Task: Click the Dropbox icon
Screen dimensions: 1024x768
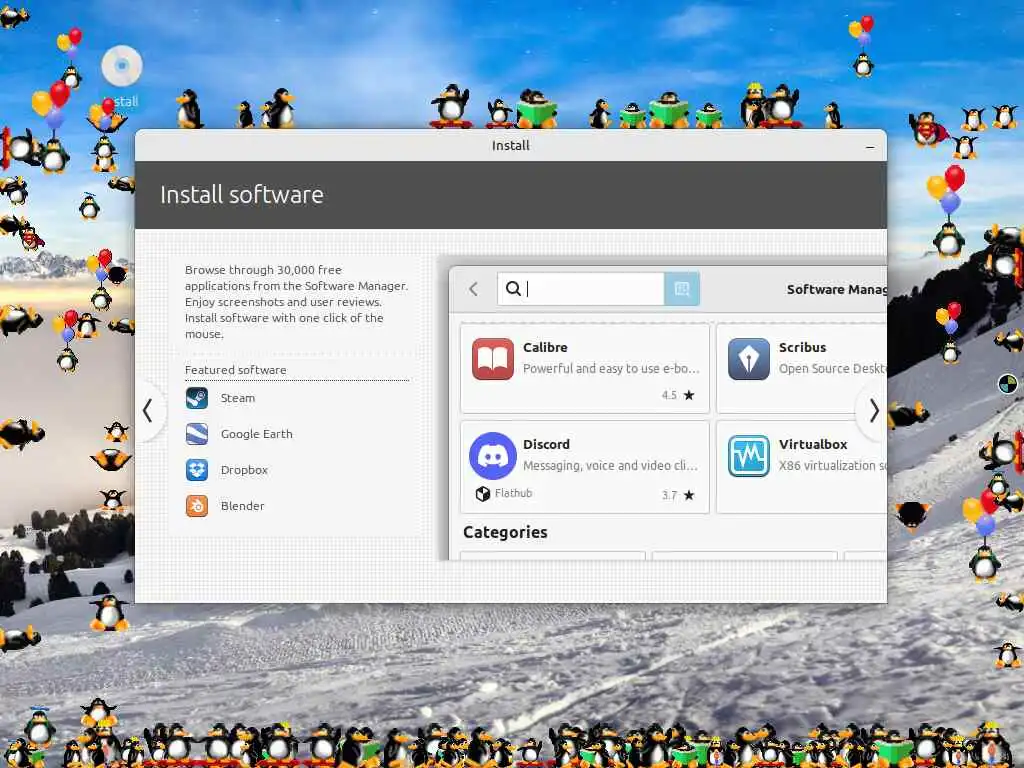Action: [197, 470]
